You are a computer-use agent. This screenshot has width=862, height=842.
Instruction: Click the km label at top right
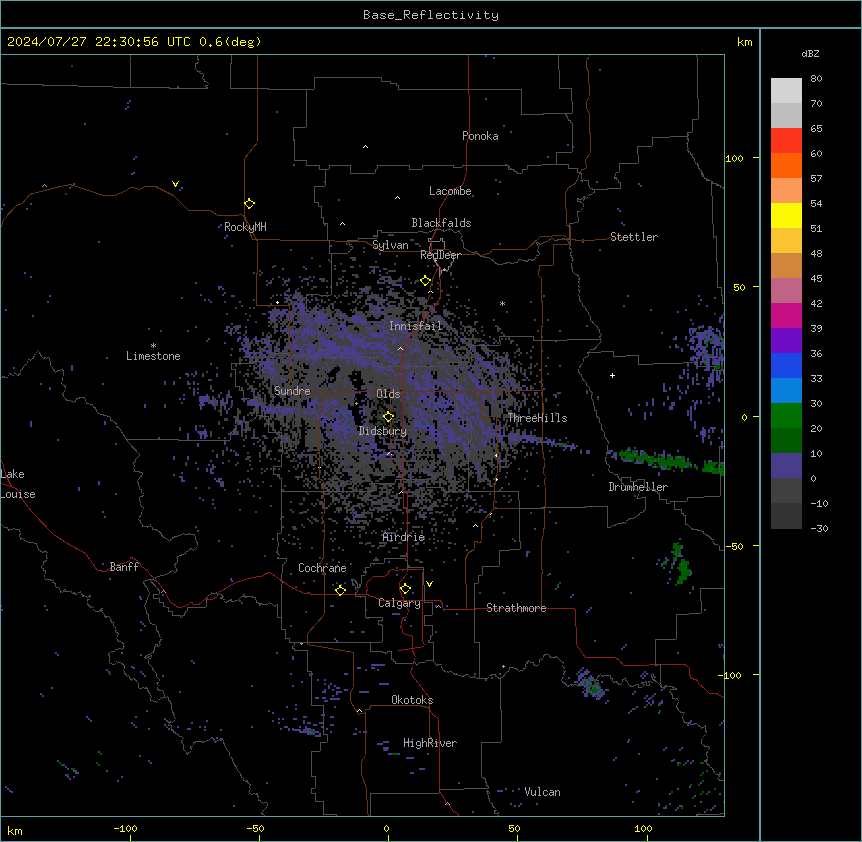click(744, 42)
